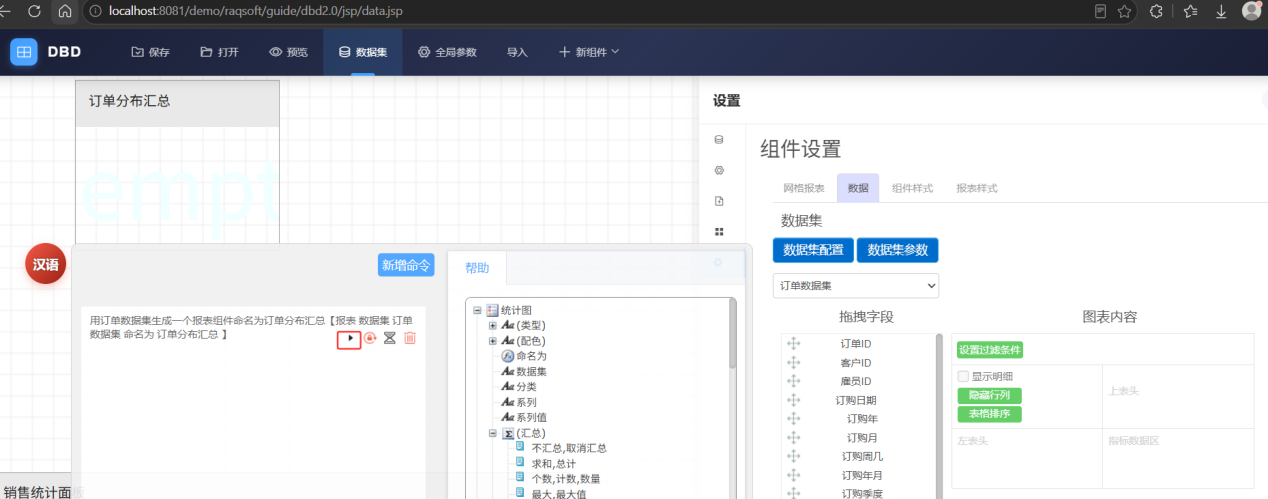This screenshot has height=499, width=1268.
Task: Click the 隐藏行列 button
Action: (989, 395)
